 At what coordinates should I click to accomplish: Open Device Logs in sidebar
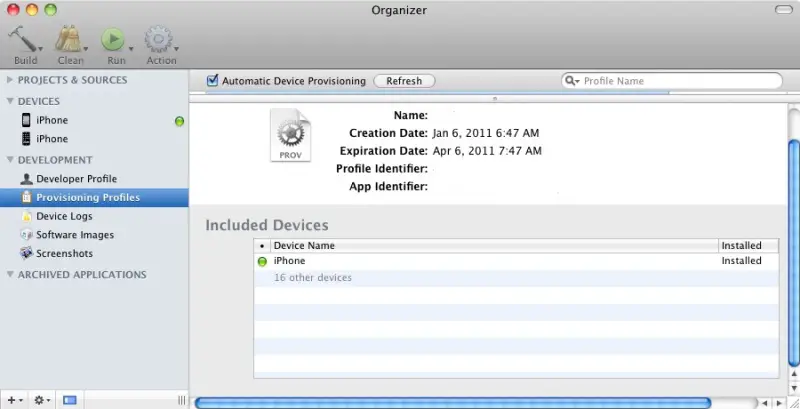click(64, 216)
